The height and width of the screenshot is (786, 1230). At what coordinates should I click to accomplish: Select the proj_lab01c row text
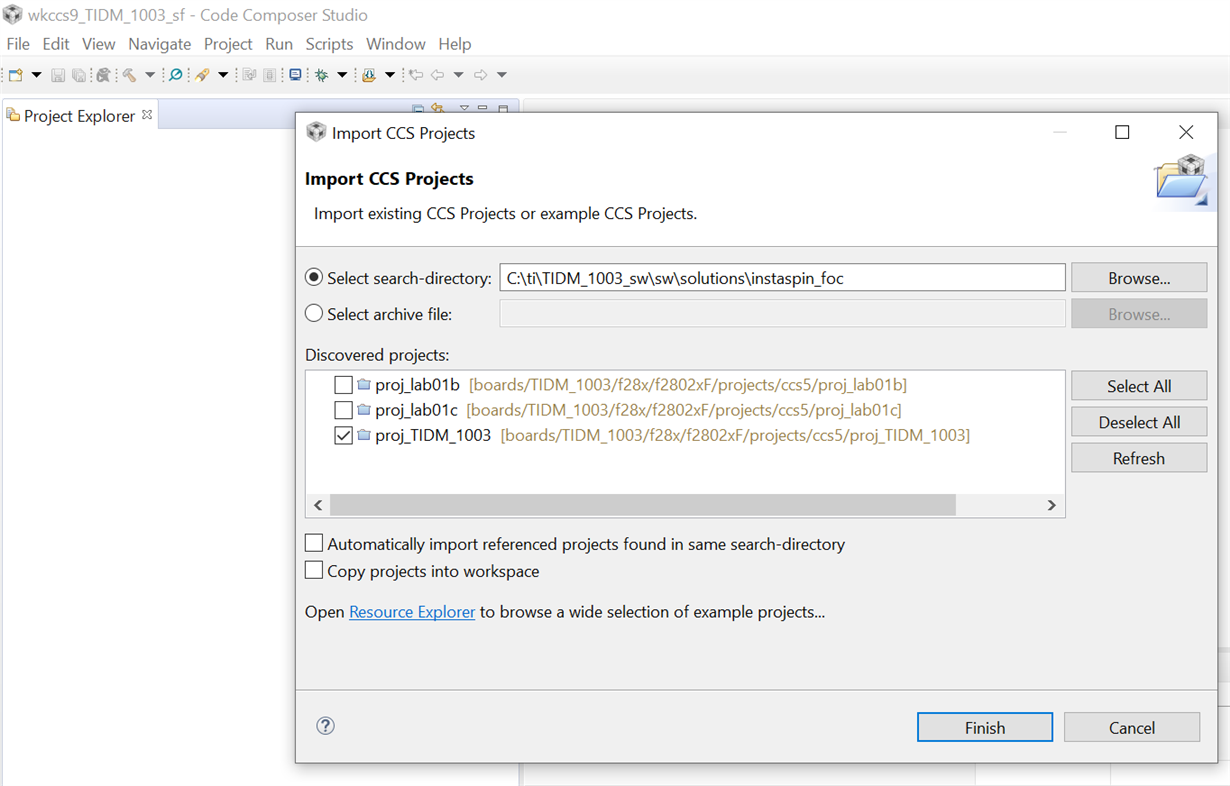pyautogui.click(x=416, y=410)
